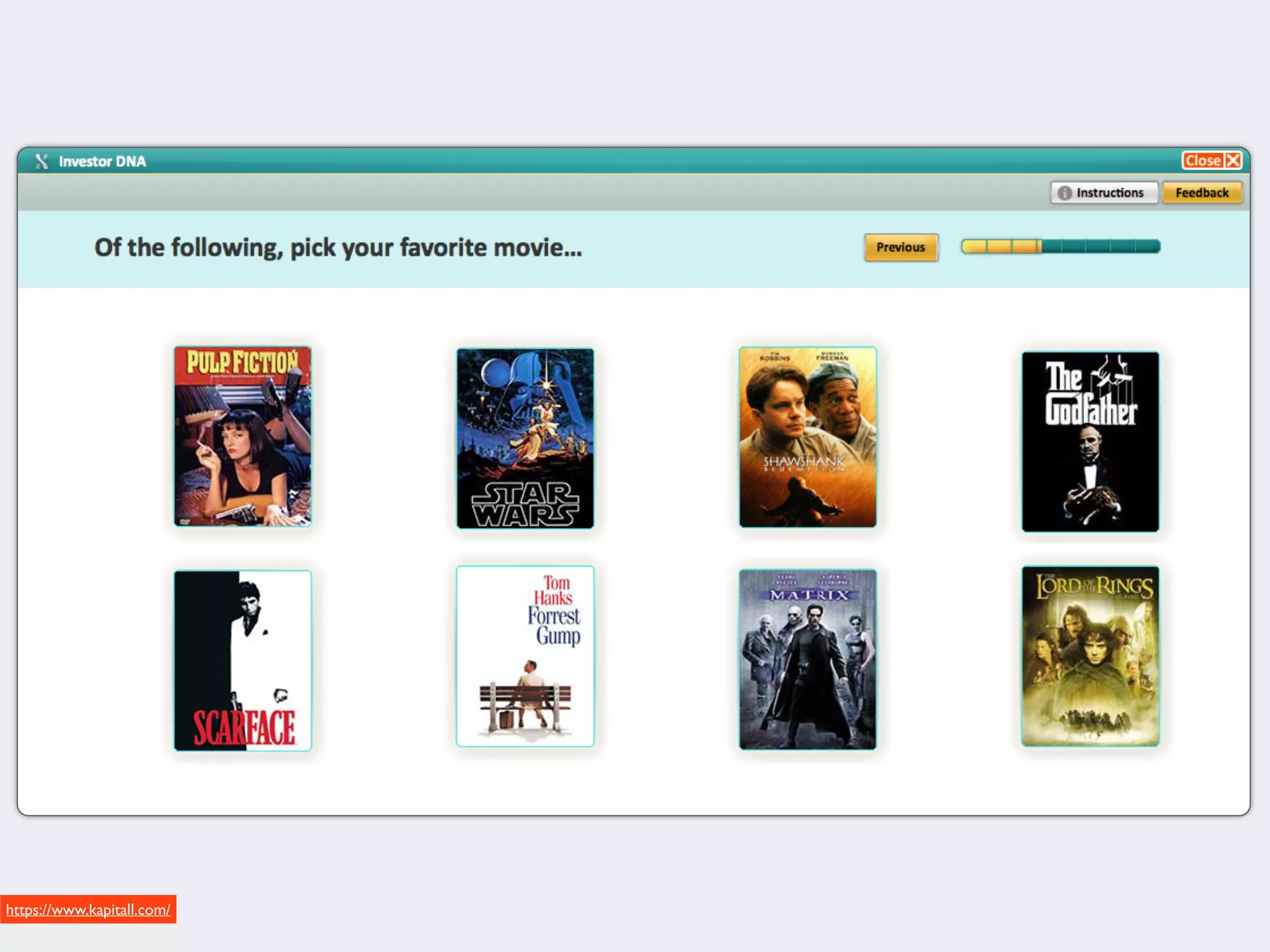The width and height of the screenshot is (1270, 952).
Task: Click the Investor DNA title text
Action: (x=102, y=162)
